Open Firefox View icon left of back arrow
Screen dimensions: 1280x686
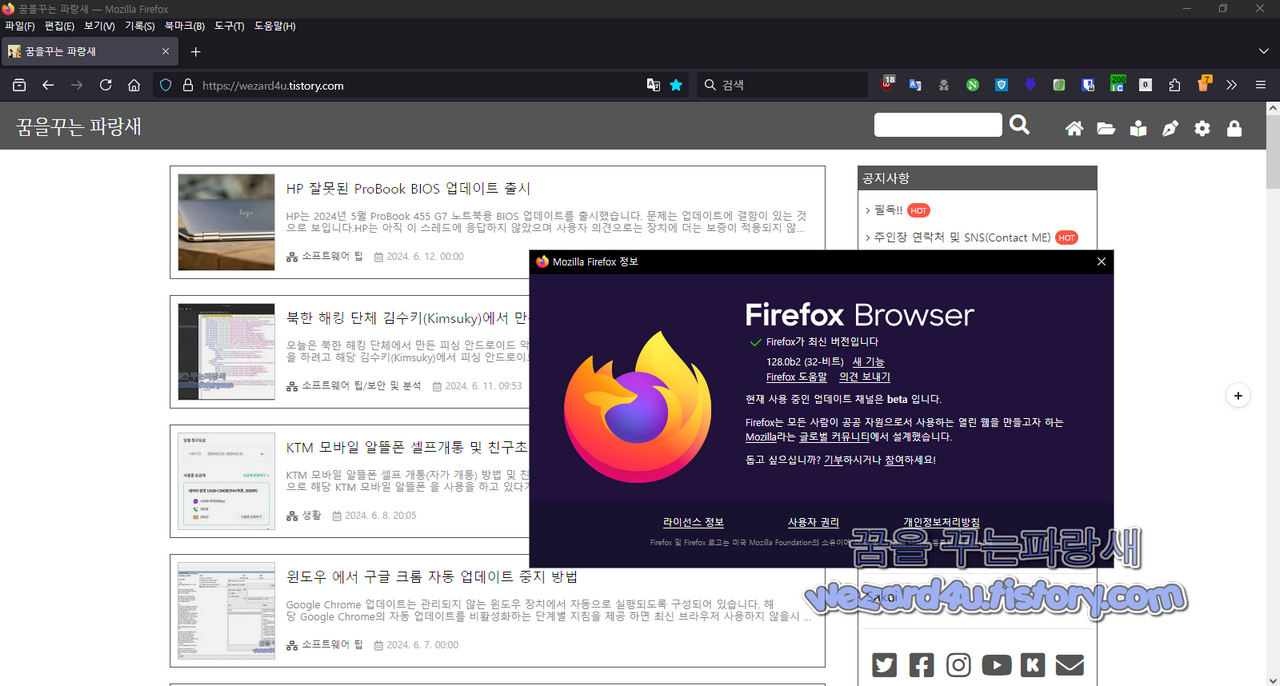point(19,85)
